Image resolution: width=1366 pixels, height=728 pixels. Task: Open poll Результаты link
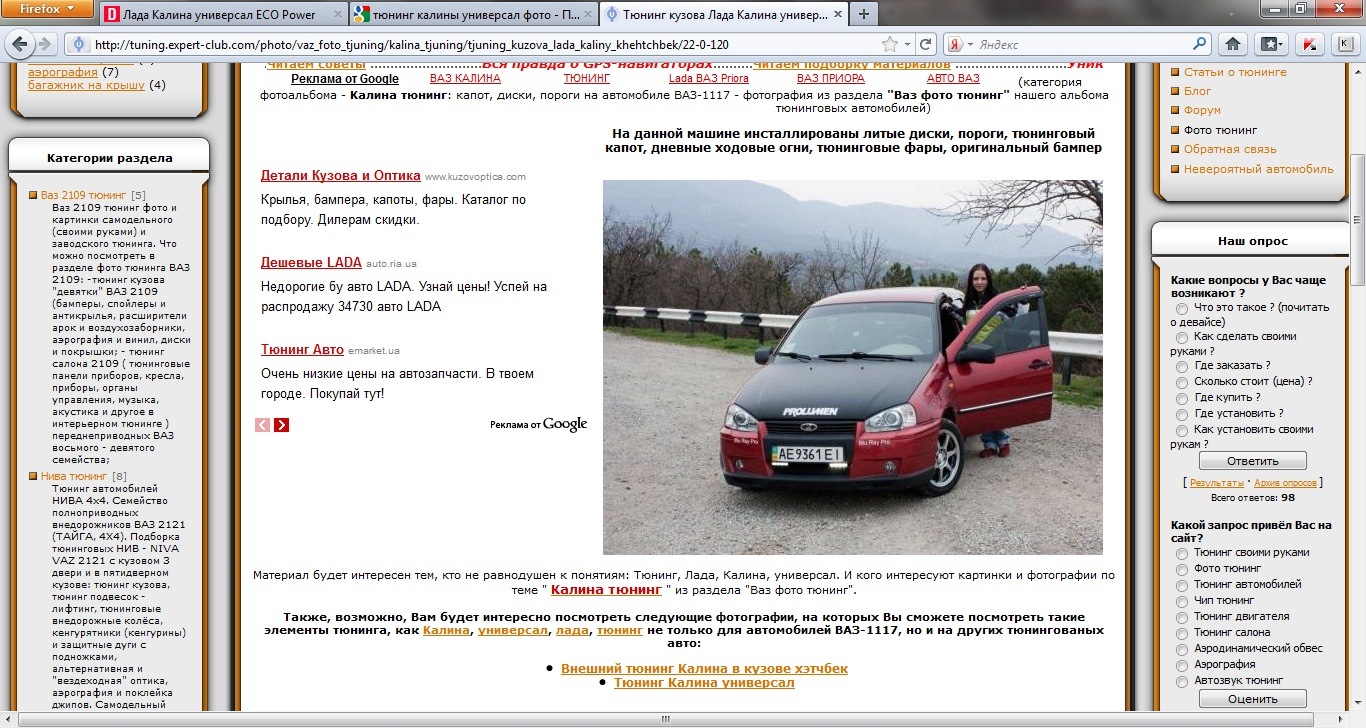(1216, 483)
